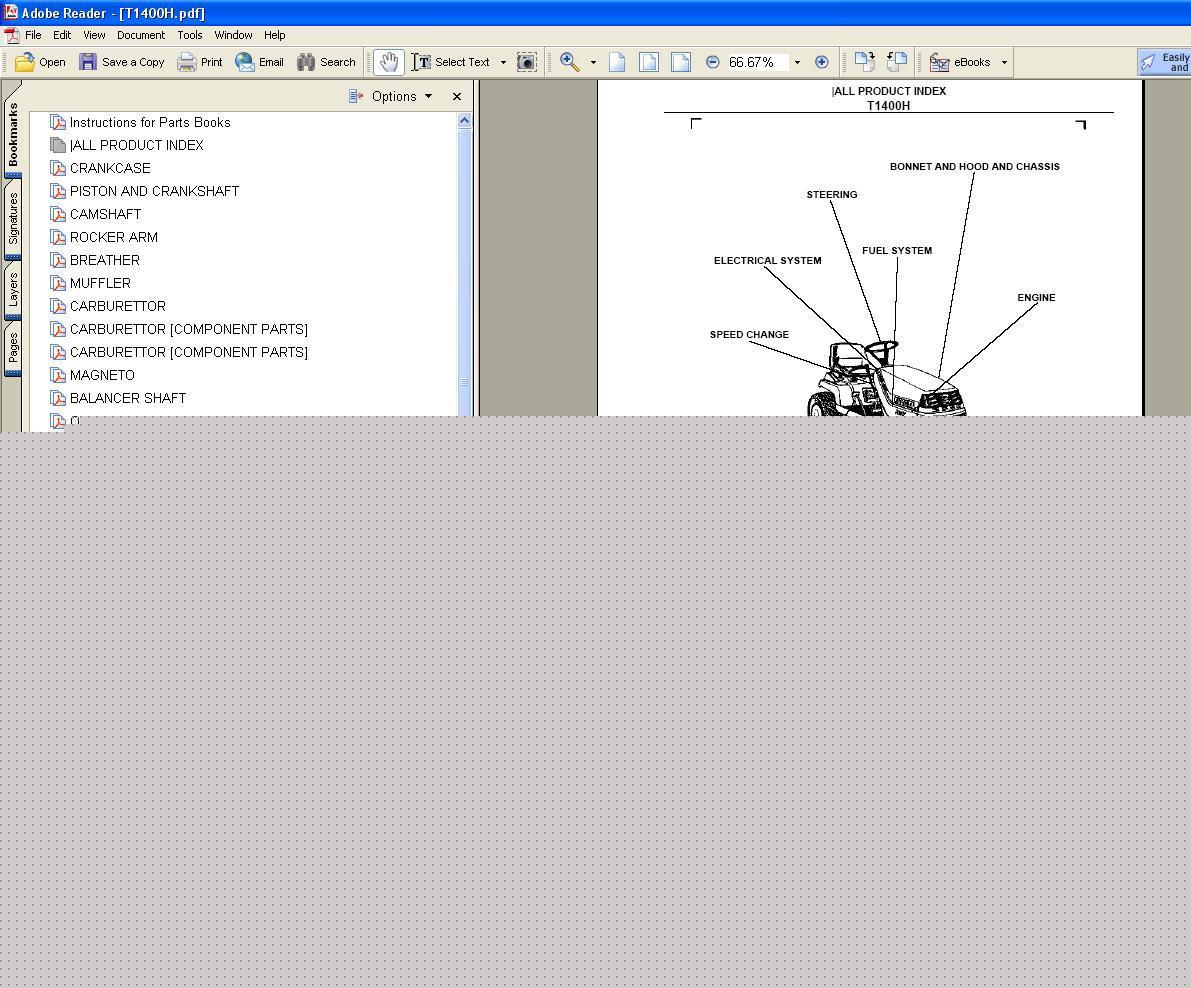
Task: Switch to the Signatures side tab
Action: (x=13, y=219)
